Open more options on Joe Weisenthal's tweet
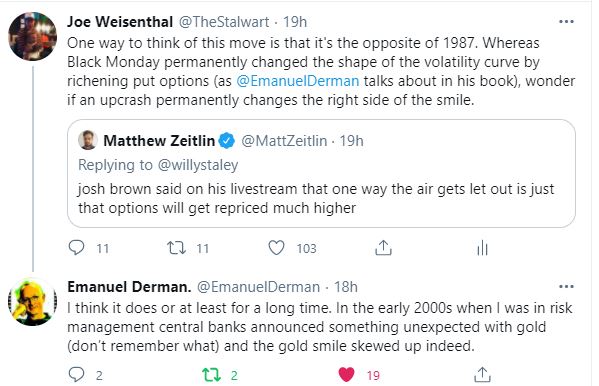Viewport: 599px width, 386px height. (x=566, y=22)
